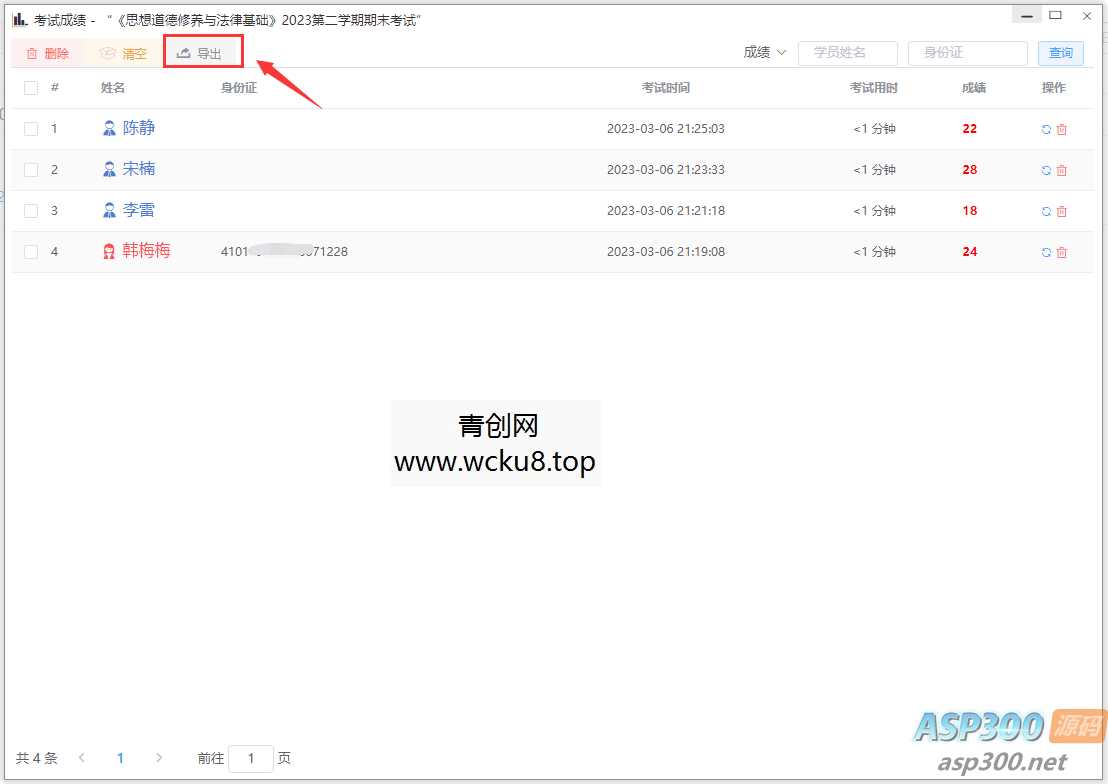The image size is (1108, 784).
Task: Check the checkbox on 韩梅梅's row
Action: pyautogui.click(x=30, y=252)
